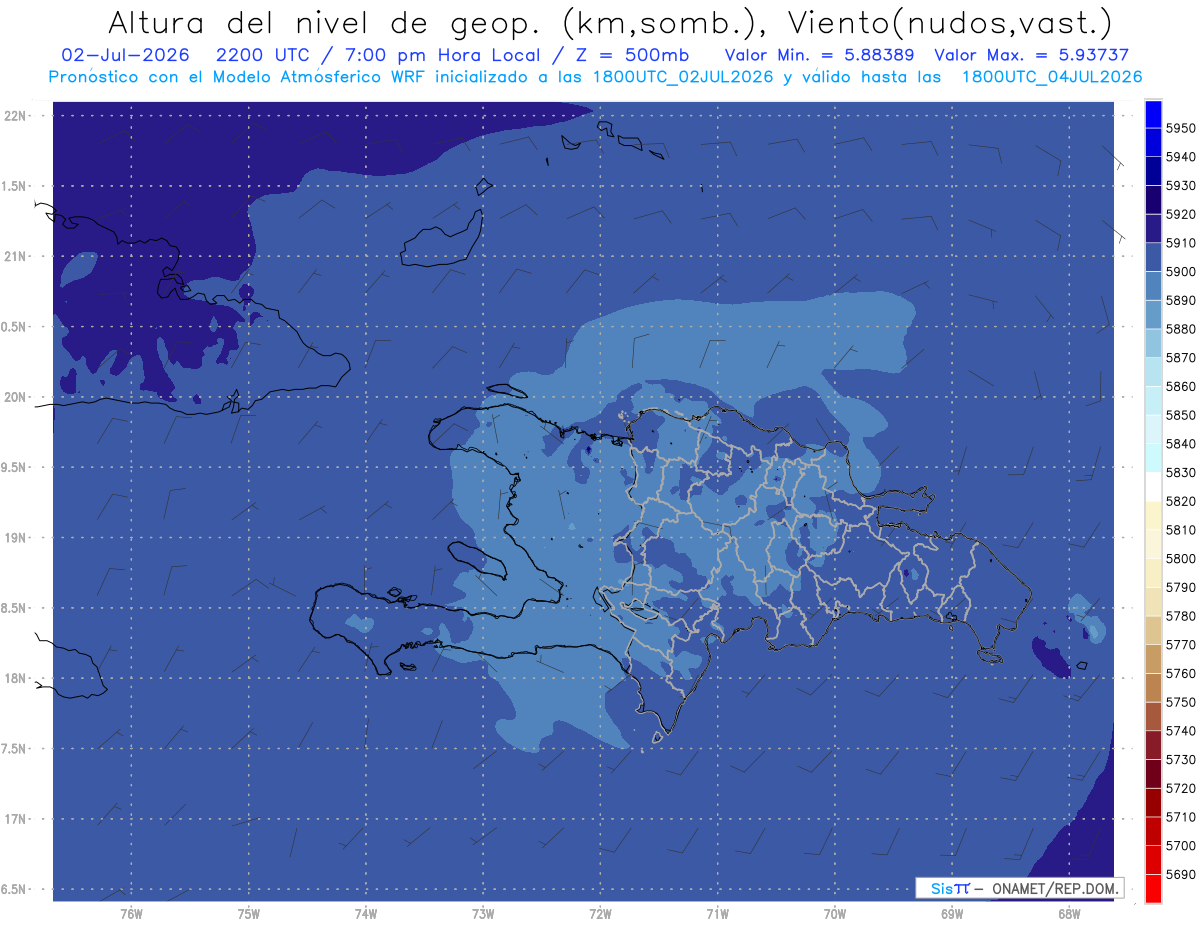Click the '5730' color bar value
The width and height of the screenshot is (1200, 927).
(1181, 760)
